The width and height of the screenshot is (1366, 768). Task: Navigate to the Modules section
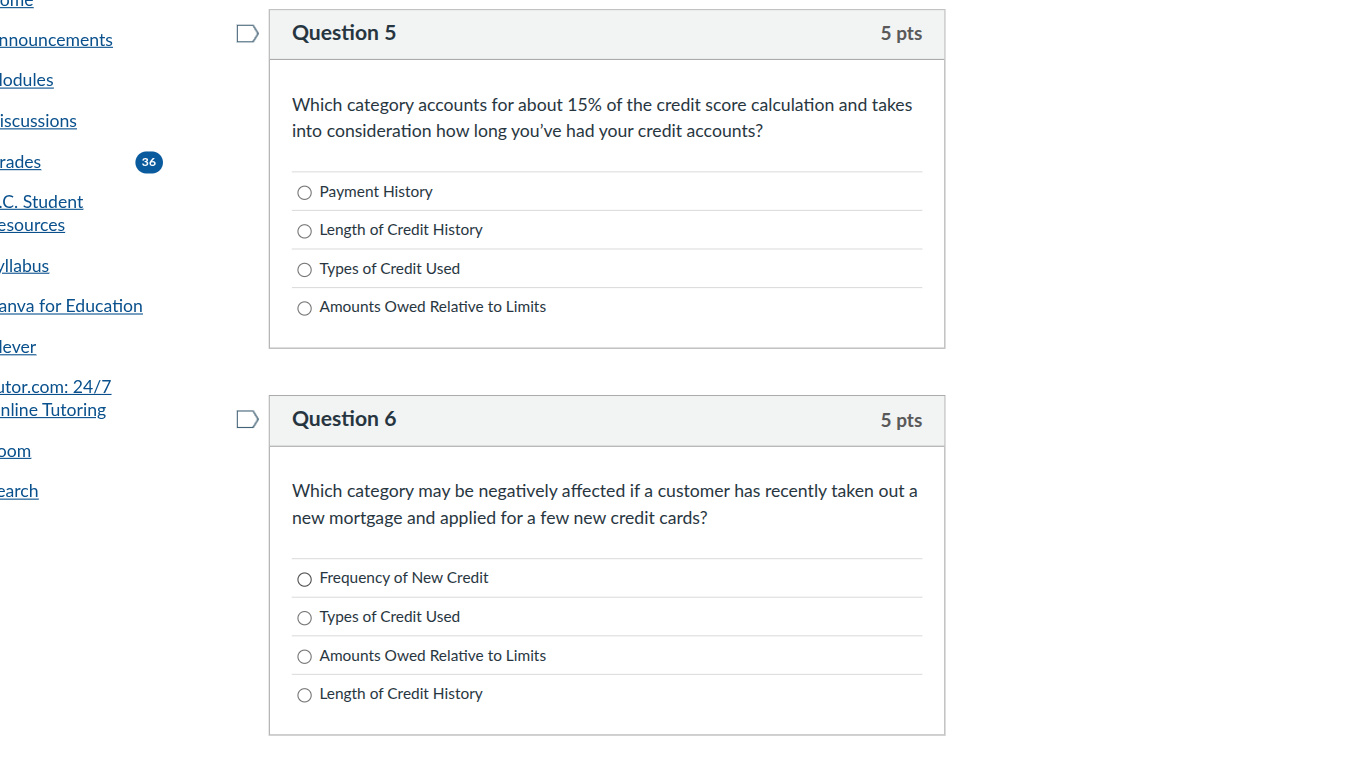pyautogui.click(x=27, y=80)
